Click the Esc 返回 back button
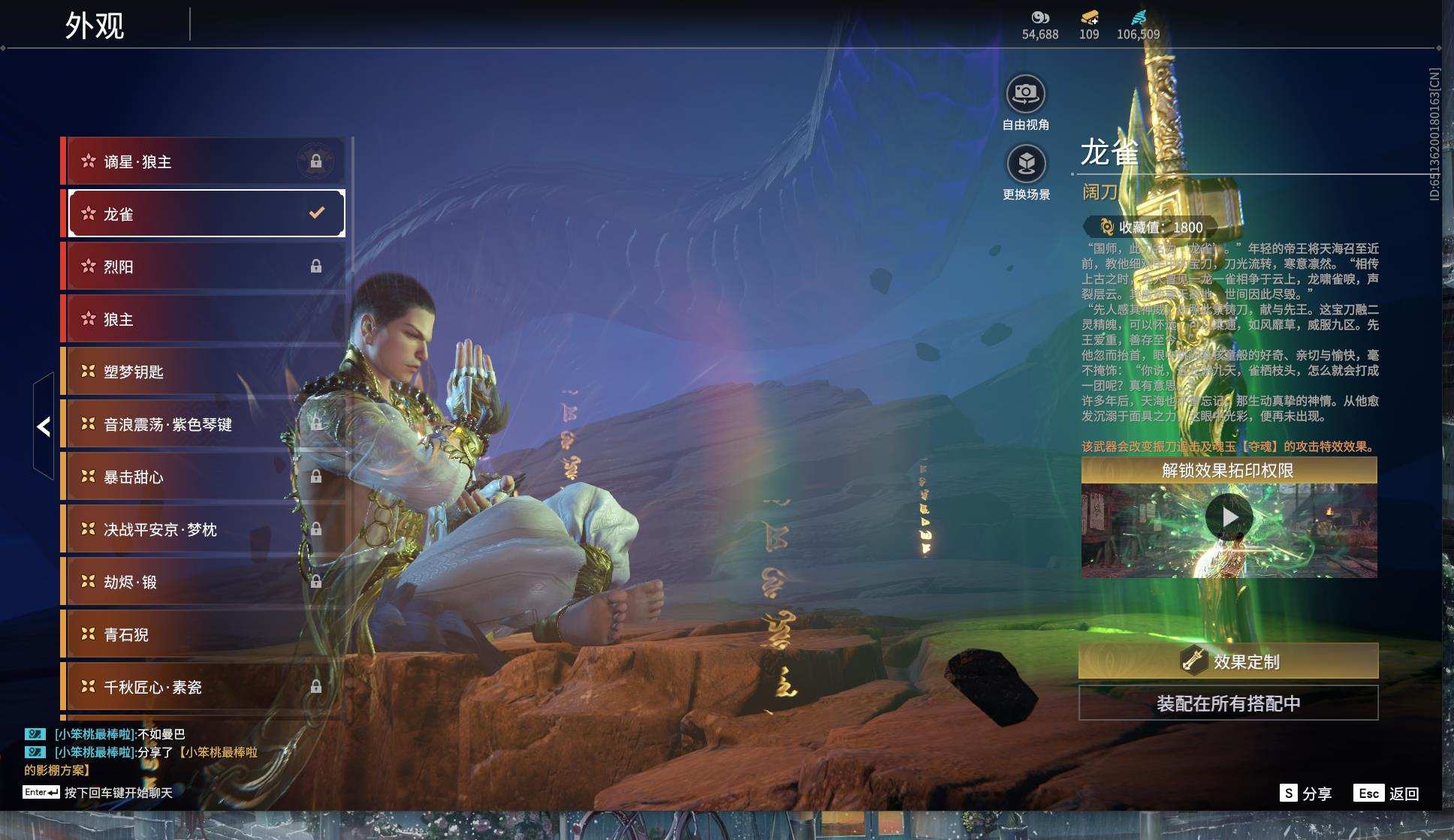1454x840 pixels. click(x=1386, y=793)
